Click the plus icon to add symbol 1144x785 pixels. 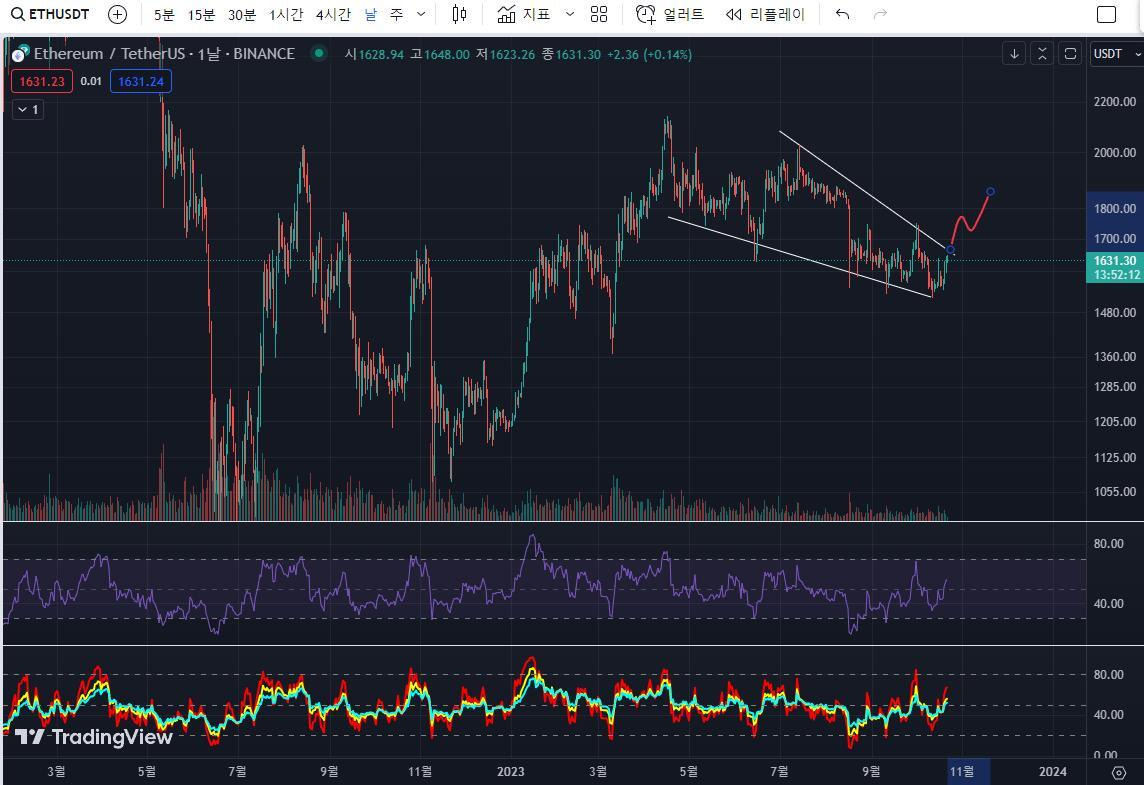[x=117, y=14]
